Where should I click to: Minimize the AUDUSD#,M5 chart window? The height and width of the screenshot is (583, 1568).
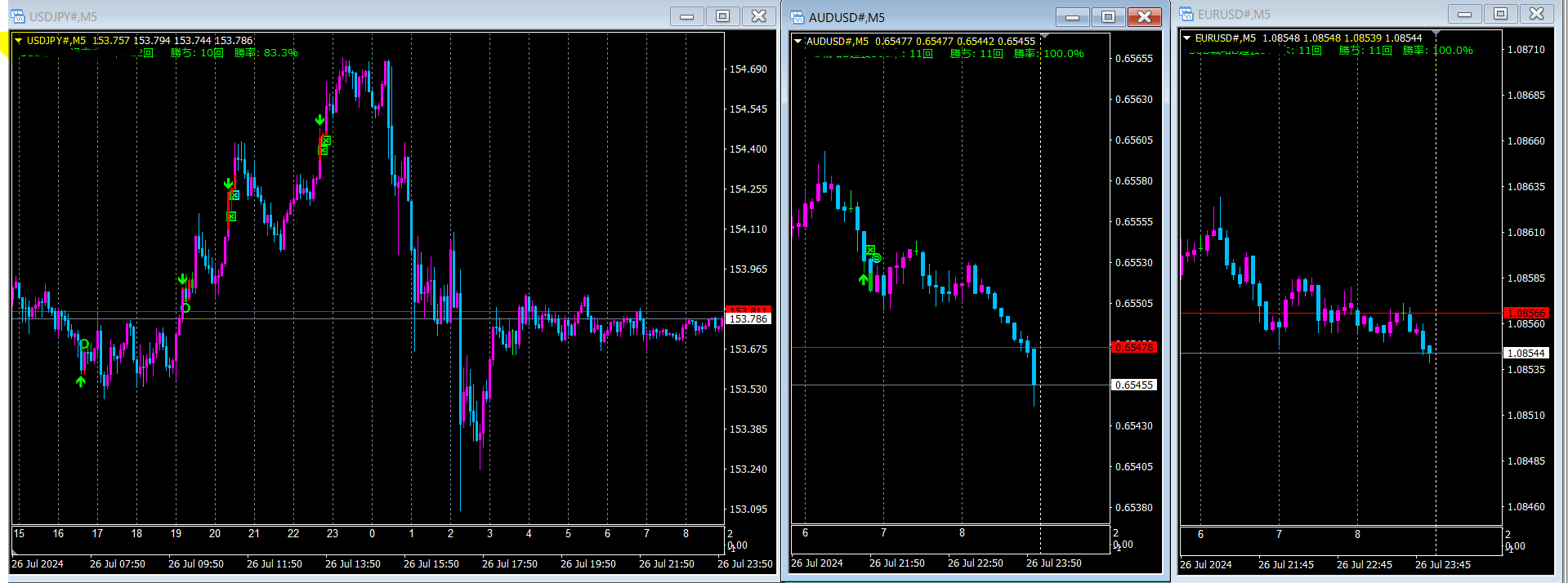tap(1073, 17)
